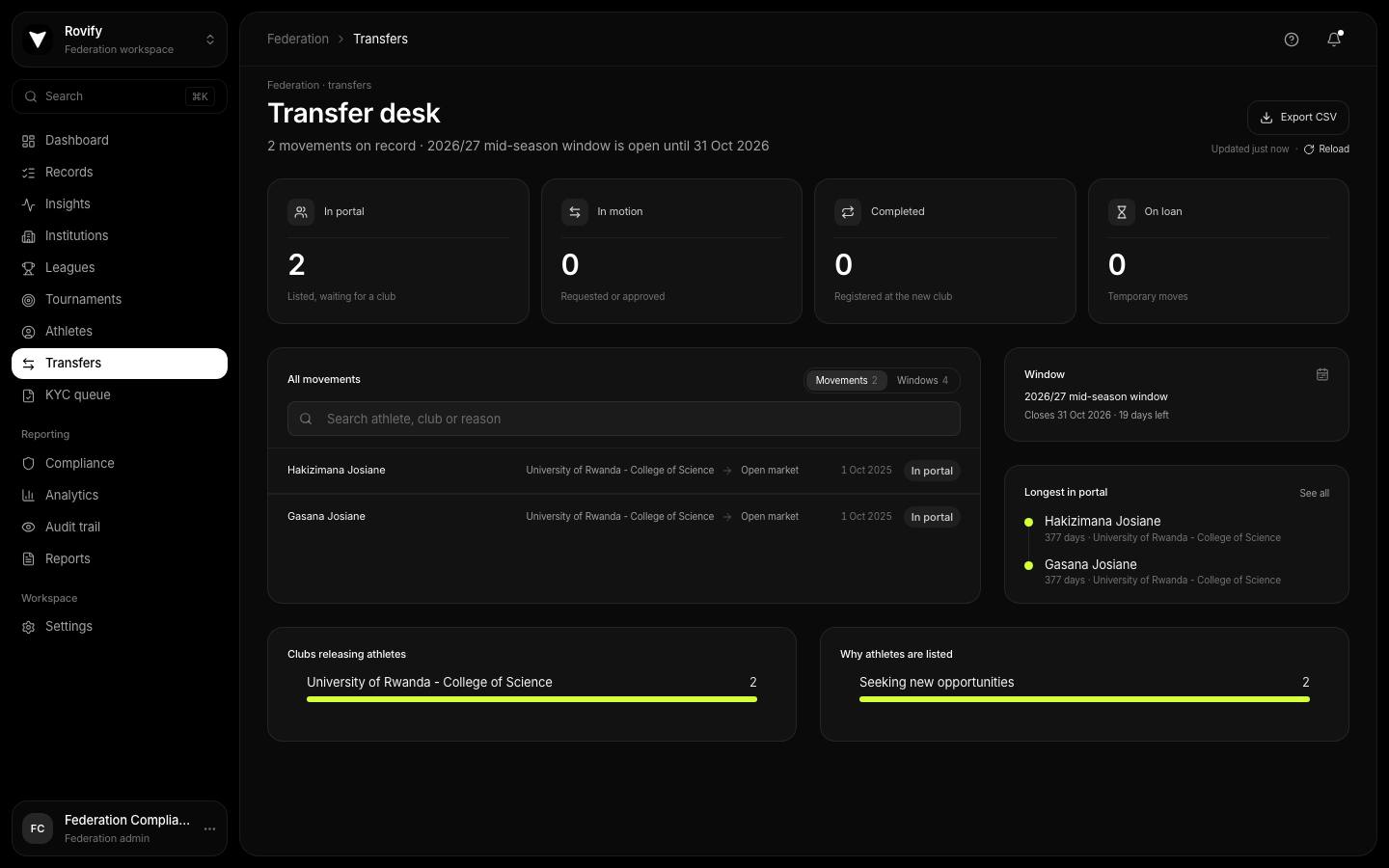The width and height of the screenshot is (1389, 868).
Task: Navigate to Institutions
Action: 120,236
